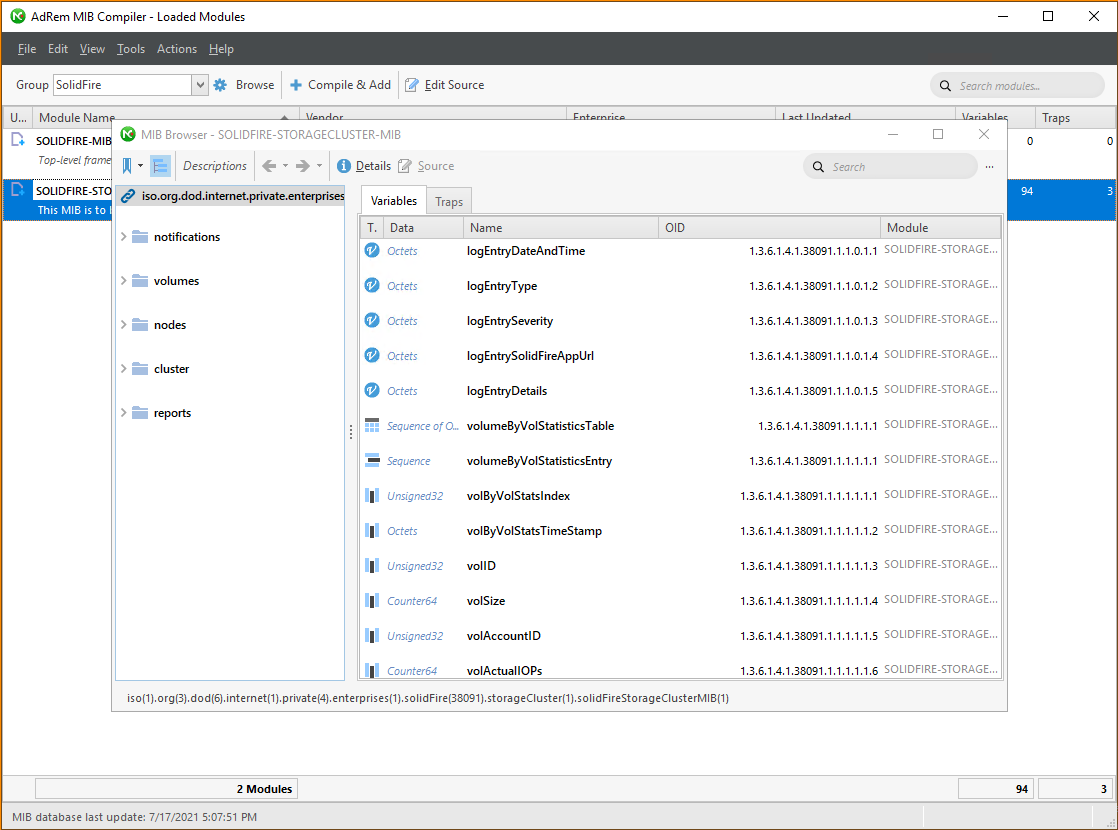The width and height of the screenshot is (1118, 830).
Task: Click the volByVolStatsTimeStamp column icon
Action: 372,531
